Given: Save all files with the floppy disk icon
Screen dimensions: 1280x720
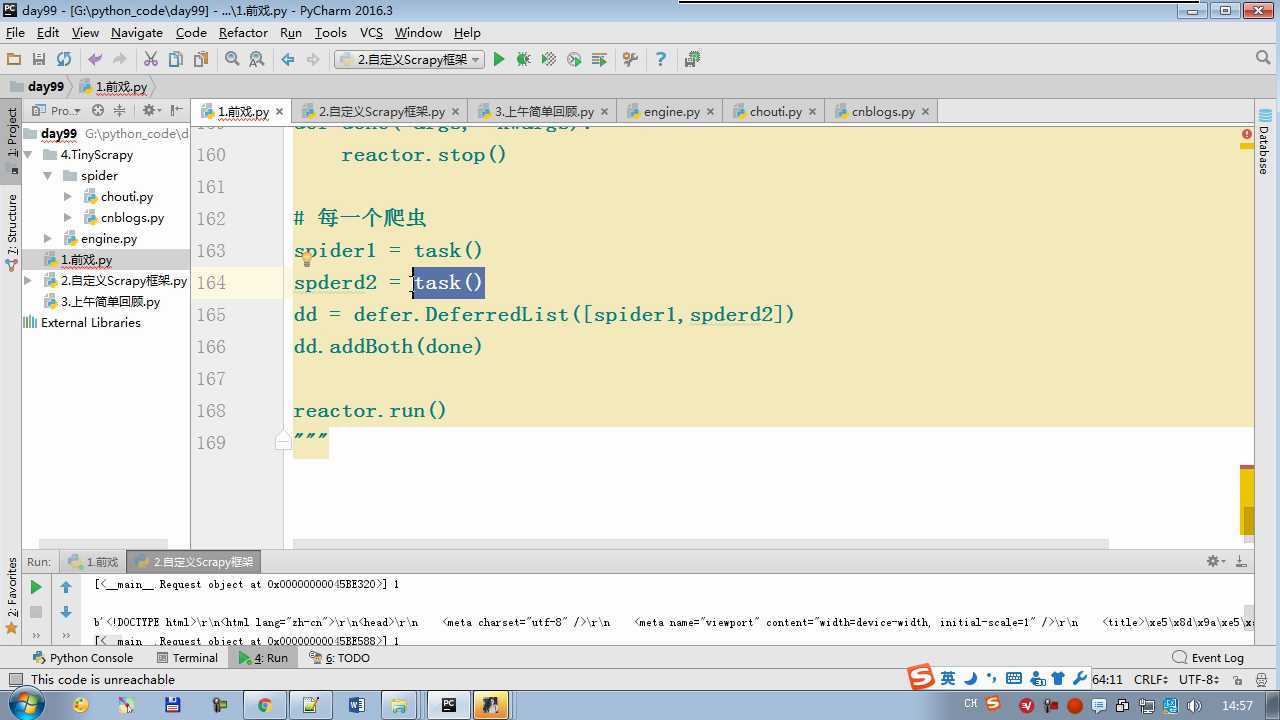Looking at the screenshot, I should pos(39,60).
